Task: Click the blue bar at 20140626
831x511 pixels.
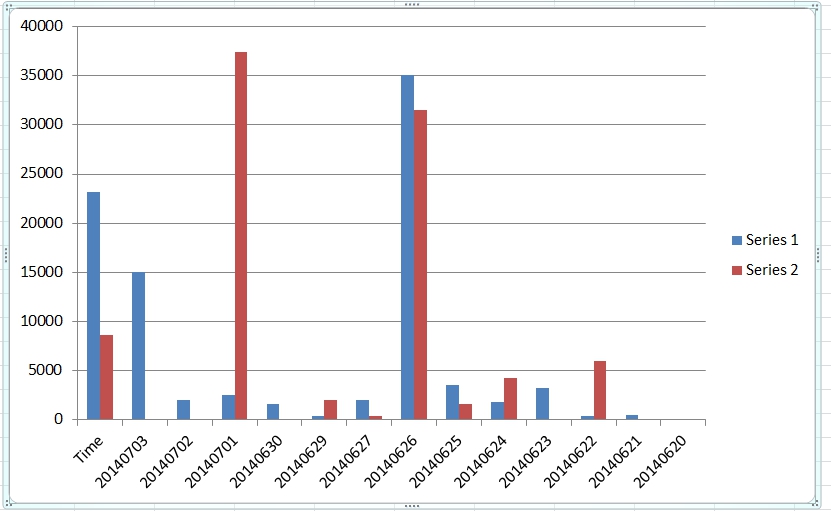Action: [x=408, y=247]
